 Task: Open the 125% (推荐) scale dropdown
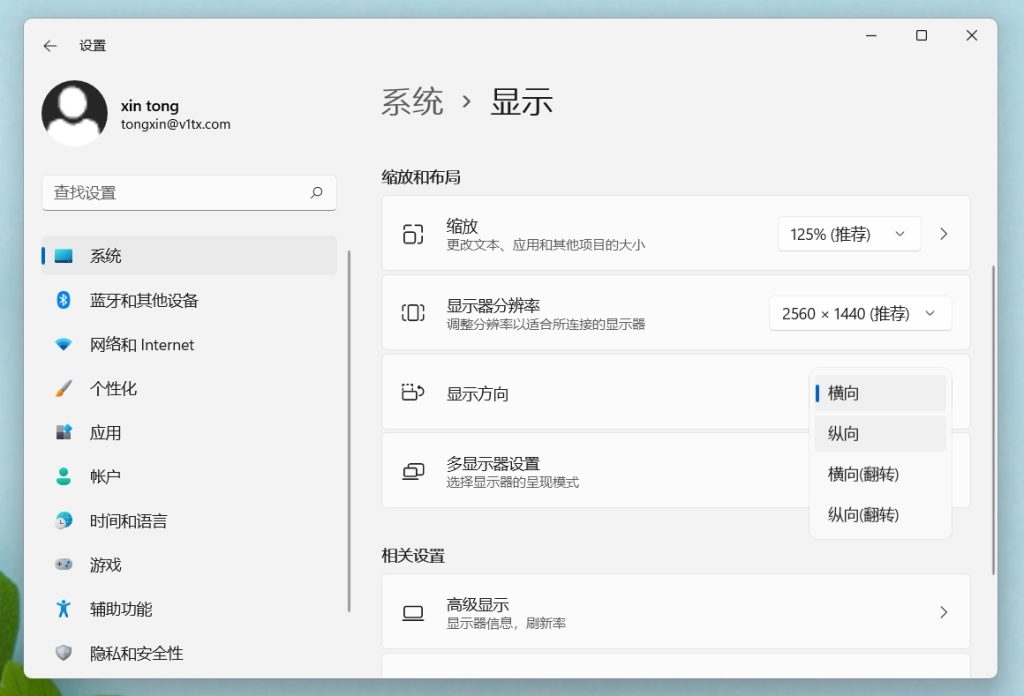coord(849,234)
